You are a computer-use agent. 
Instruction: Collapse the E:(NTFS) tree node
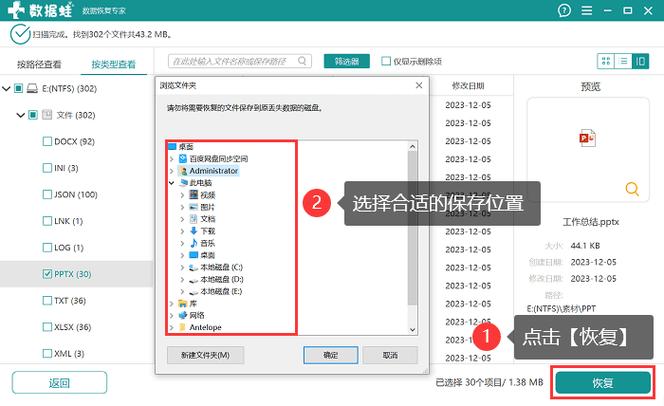pyautogui.click(x=6, y=88)
